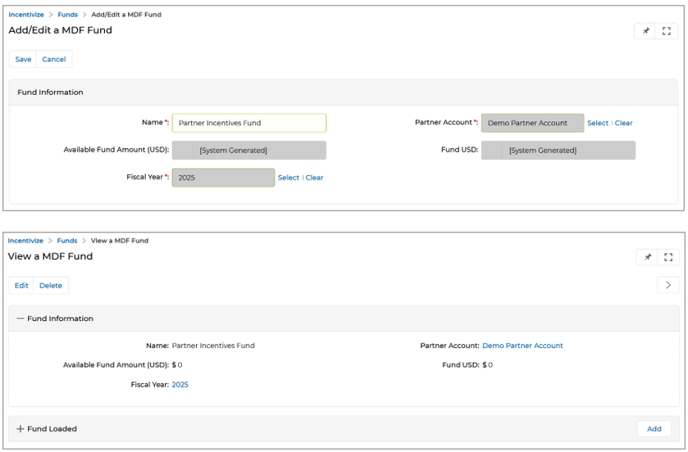
Task: Expand Add/Edit a MDF Fund to fullscreen
Action: [x=667, y=31]
